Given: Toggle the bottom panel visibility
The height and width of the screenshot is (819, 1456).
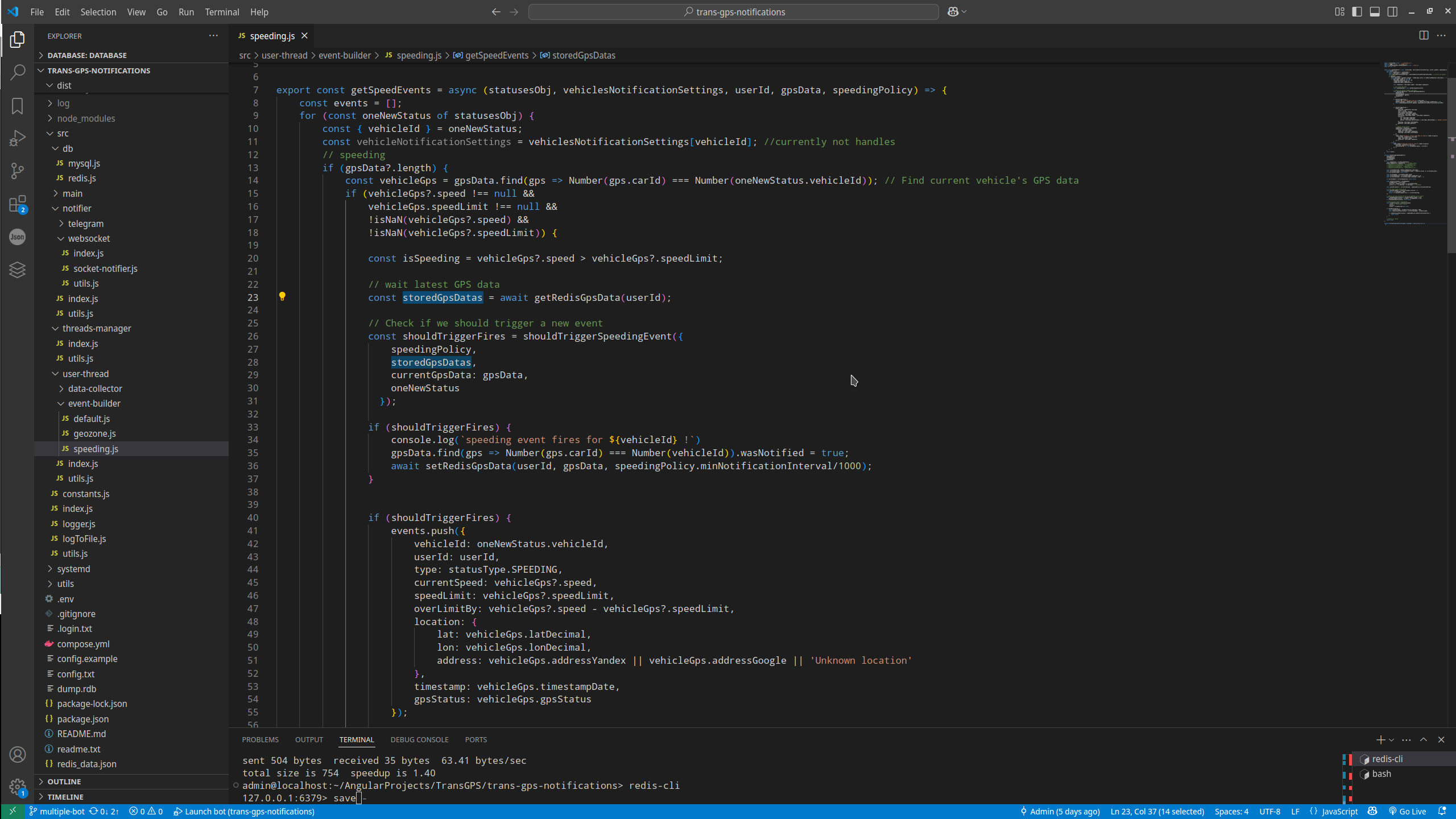Looking at the screenshot, I should click(1375, 12).
